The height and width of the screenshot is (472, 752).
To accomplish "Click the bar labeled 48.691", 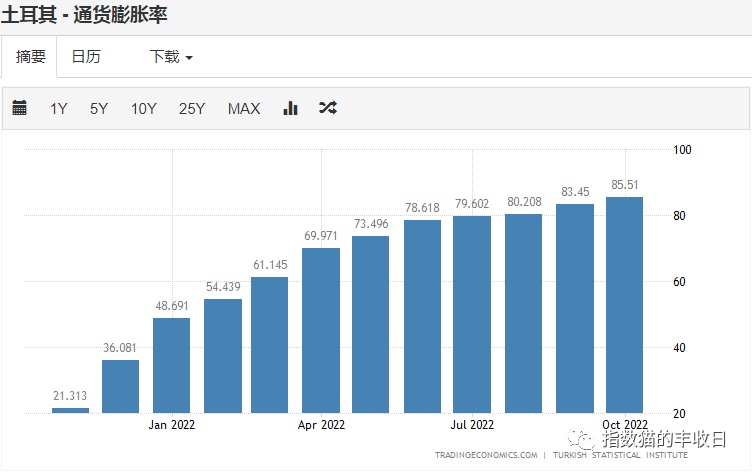I will point(171,365).
